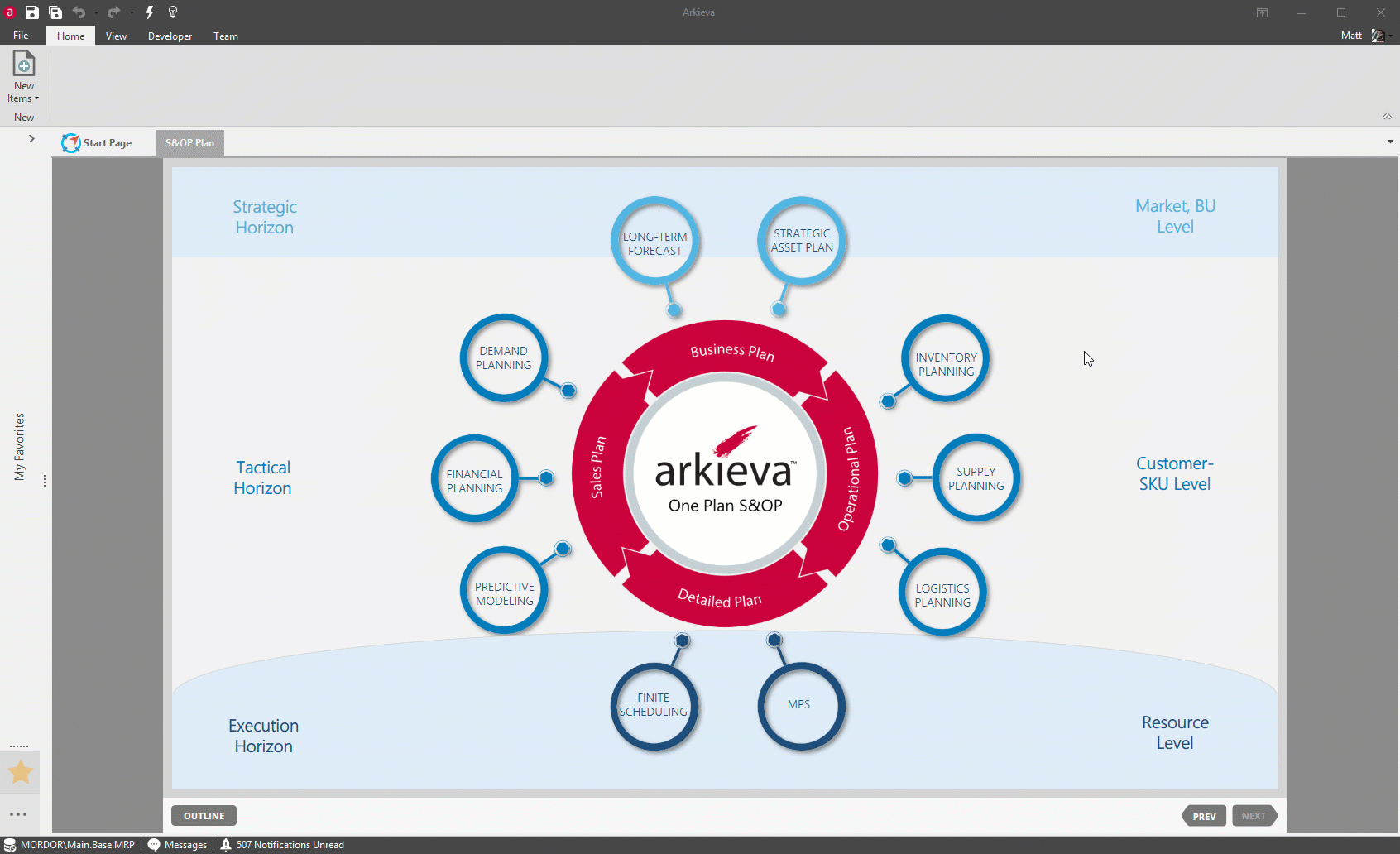Click the light bulb icon
The height and width of the screenshot is (854, 1400).
point(173,12)
